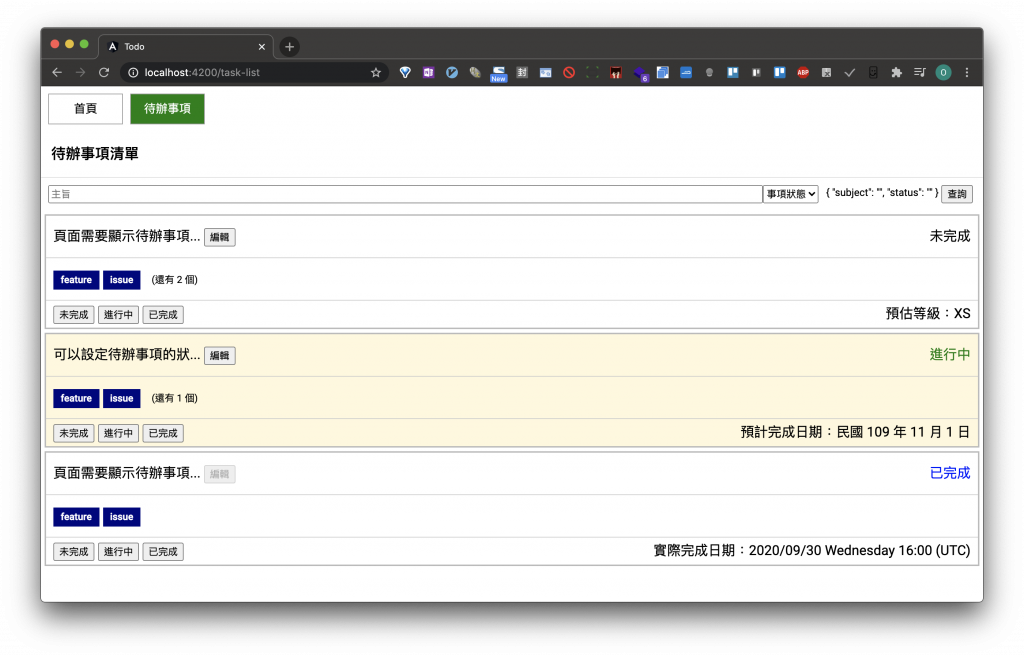
Task: Click feature tag in the first task
Action: click(76, 280)
